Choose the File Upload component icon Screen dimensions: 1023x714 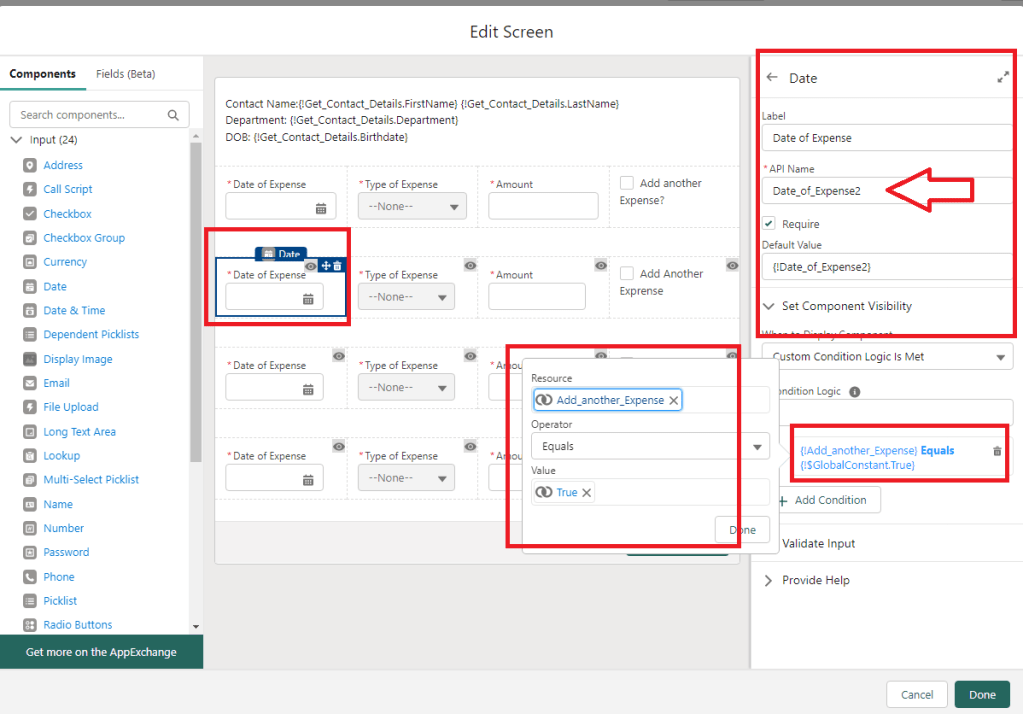pos(29,407)
